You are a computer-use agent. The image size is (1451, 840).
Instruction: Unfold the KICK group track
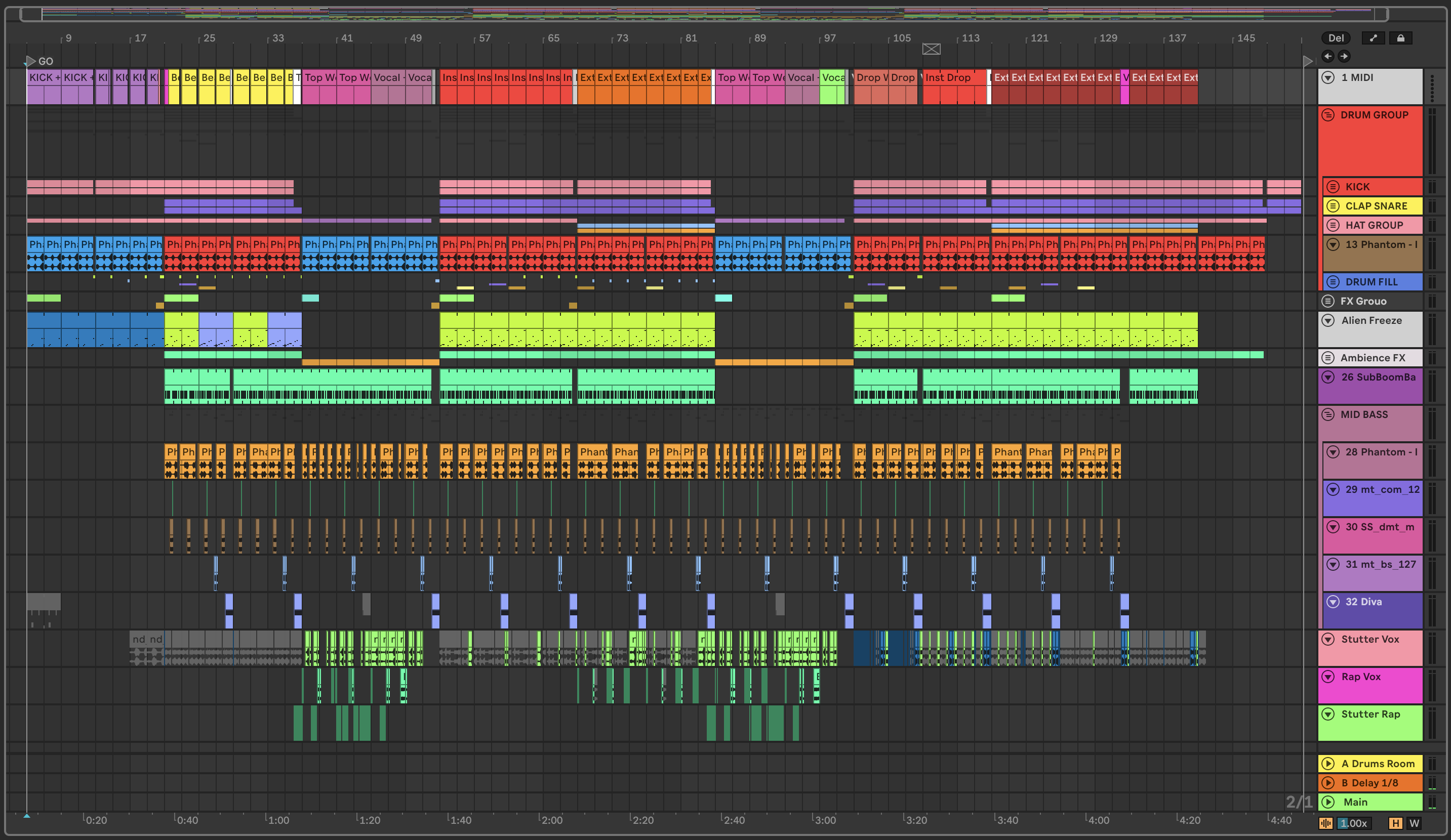pyautogui.click(x=1333, y=186)
